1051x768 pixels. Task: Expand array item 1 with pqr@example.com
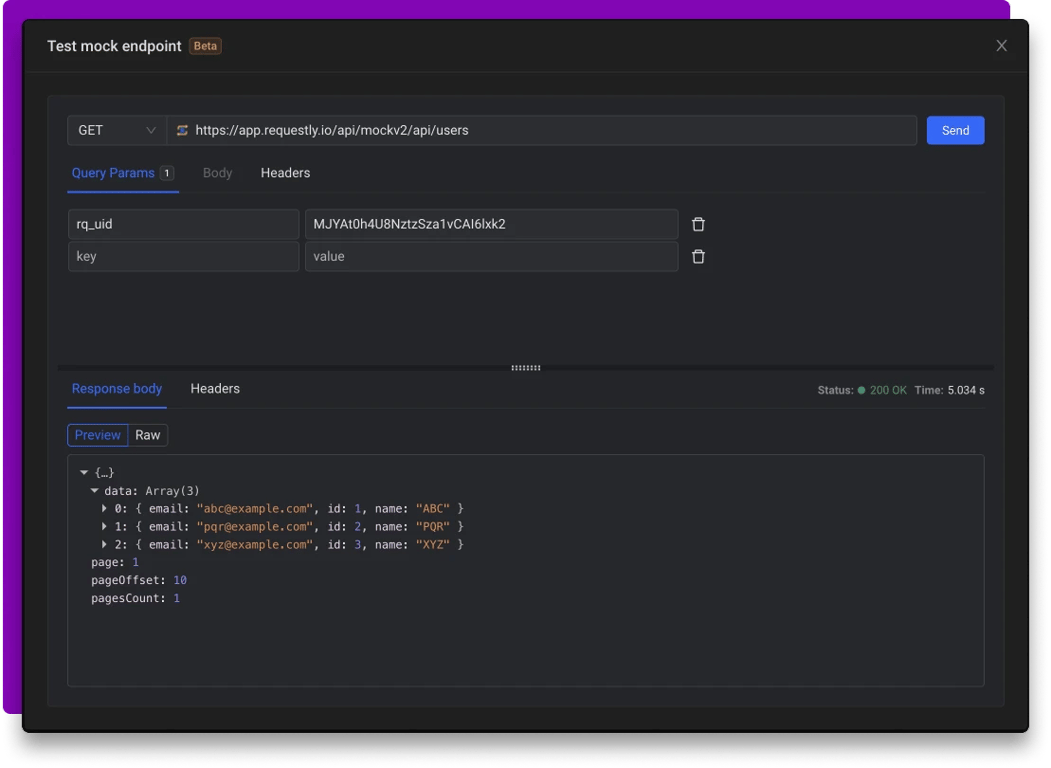(x=105, y=527)
